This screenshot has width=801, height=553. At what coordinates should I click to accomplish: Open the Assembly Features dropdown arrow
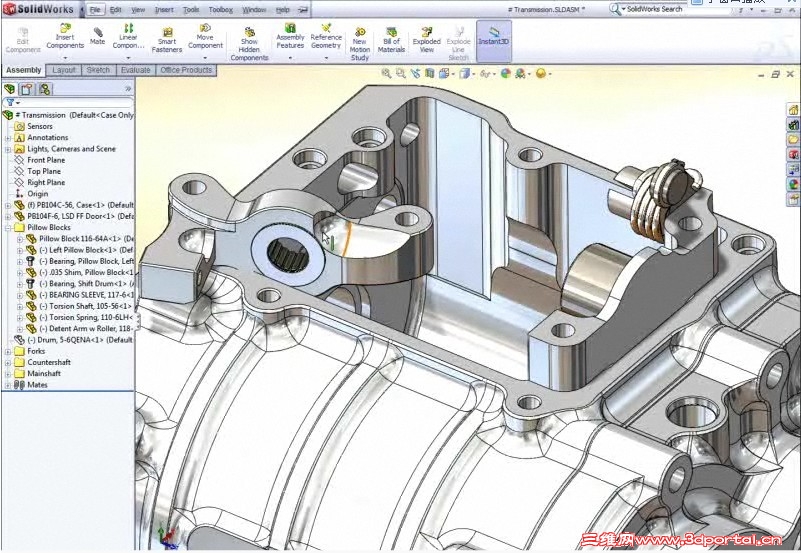(x=290, y=58)
